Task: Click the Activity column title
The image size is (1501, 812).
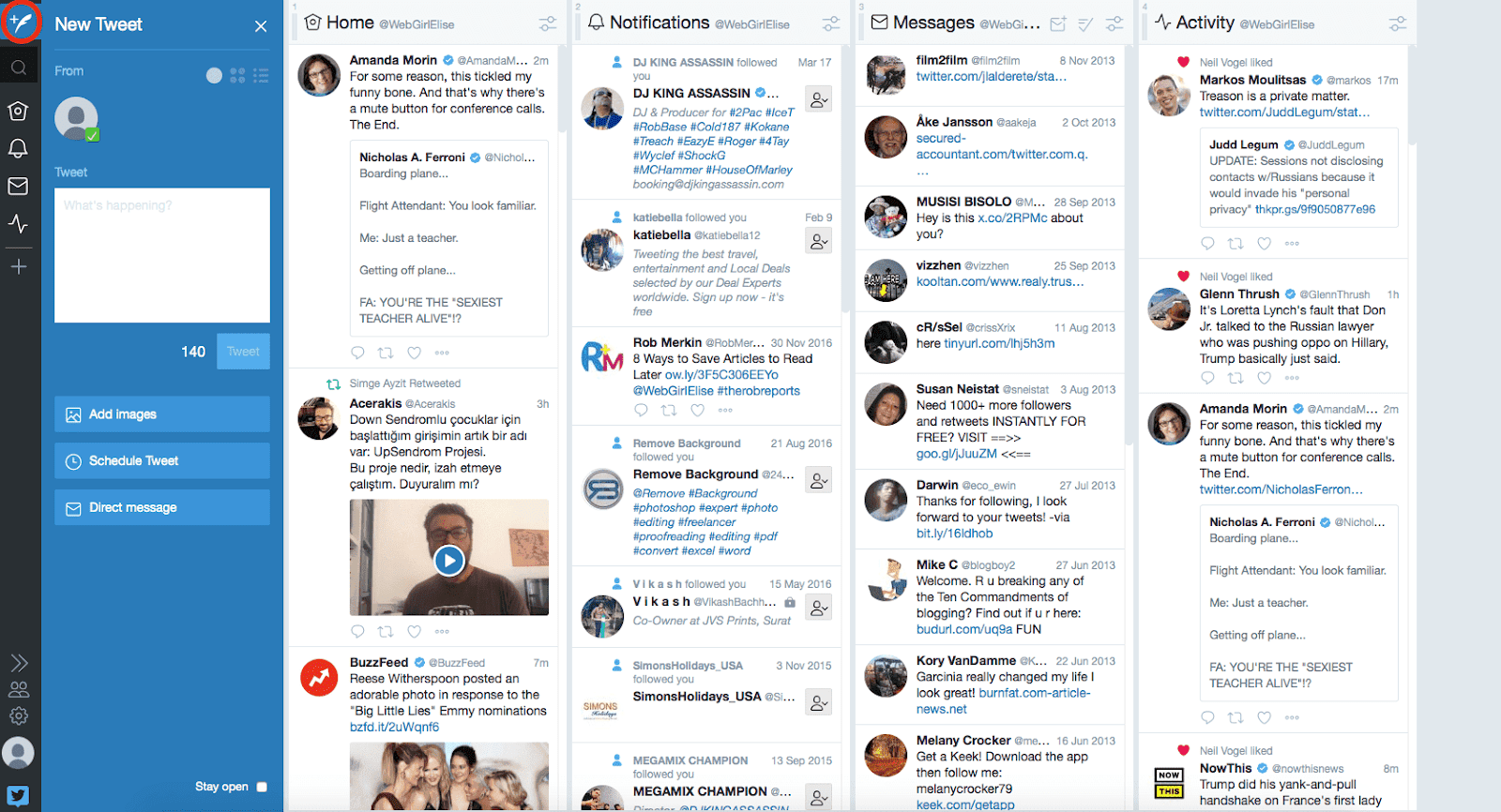Action: [x=1205, y=23]
